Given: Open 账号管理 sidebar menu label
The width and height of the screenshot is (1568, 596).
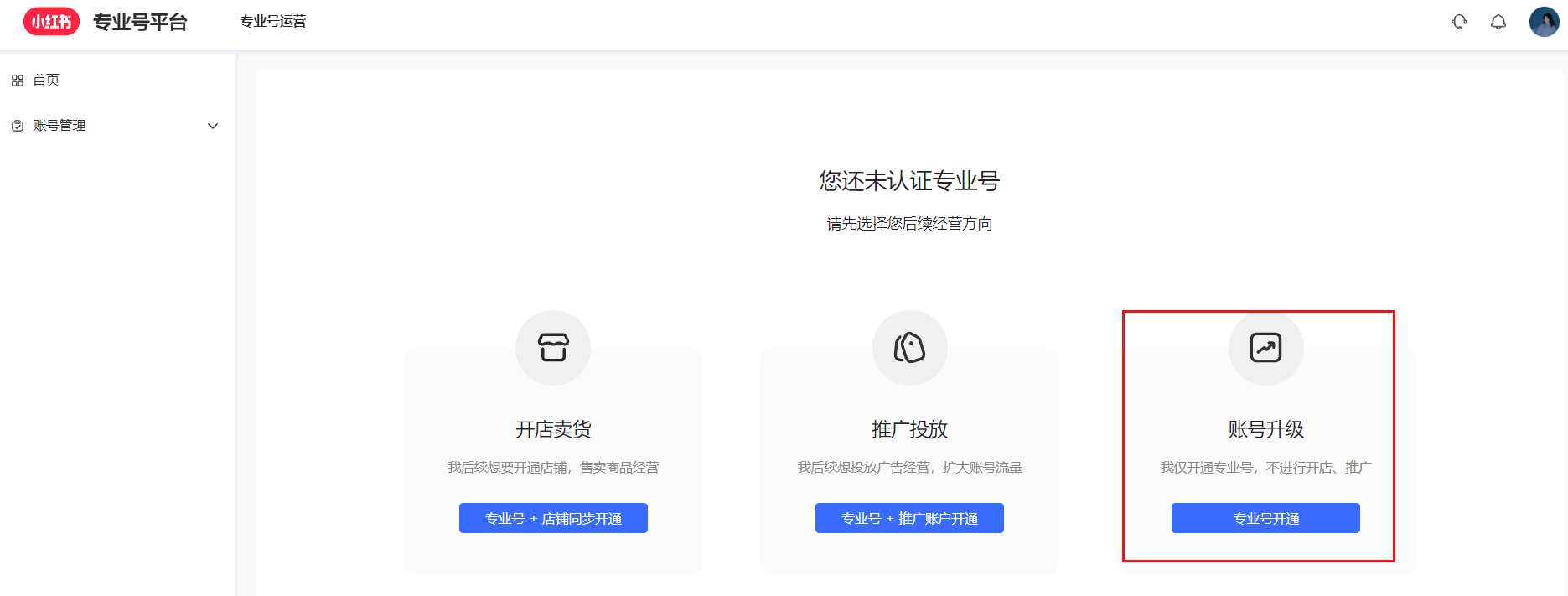Looking at the screenshot, I should pyautogui.click(x=60, y=126).
